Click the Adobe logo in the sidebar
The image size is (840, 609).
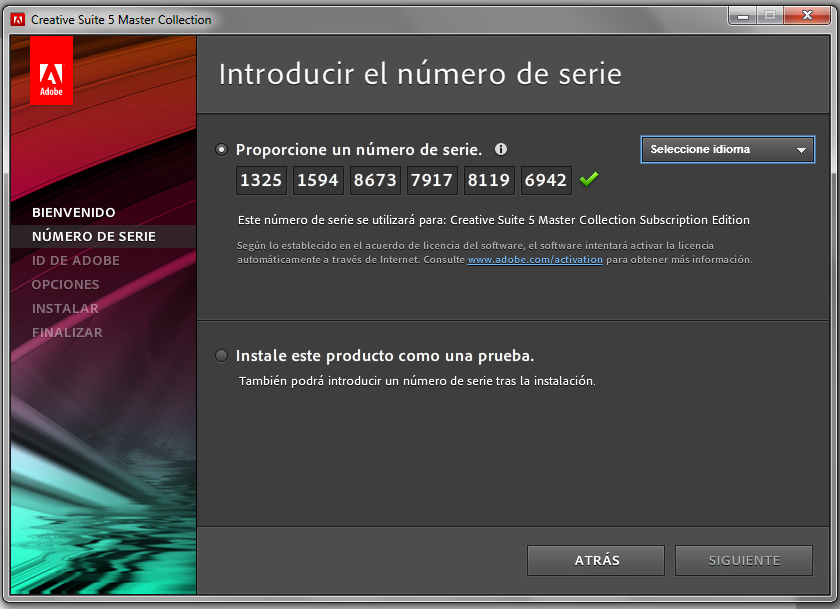(51, 71)
